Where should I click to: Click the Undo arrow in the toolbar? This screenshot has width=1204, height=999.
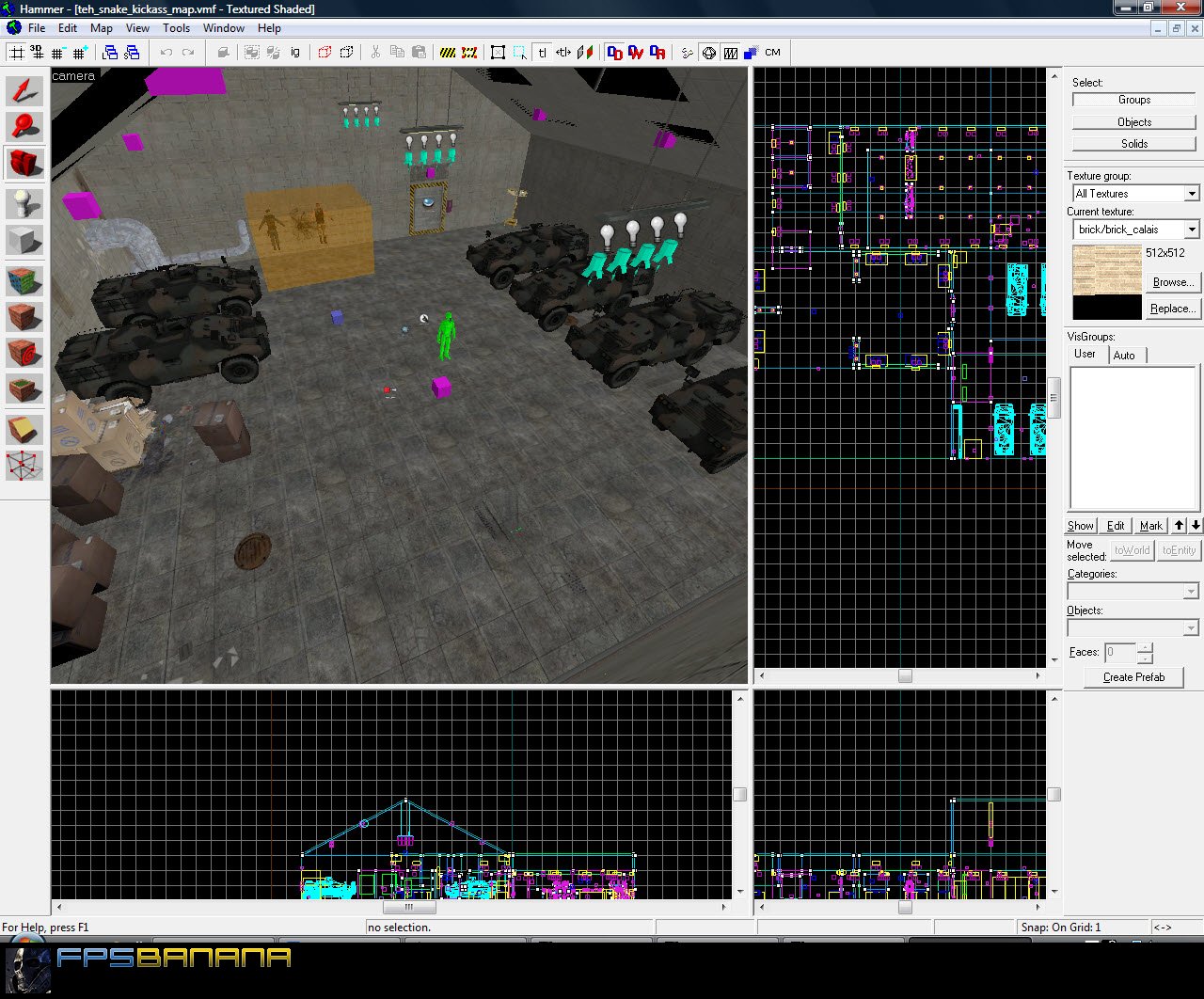coord(166,53)
